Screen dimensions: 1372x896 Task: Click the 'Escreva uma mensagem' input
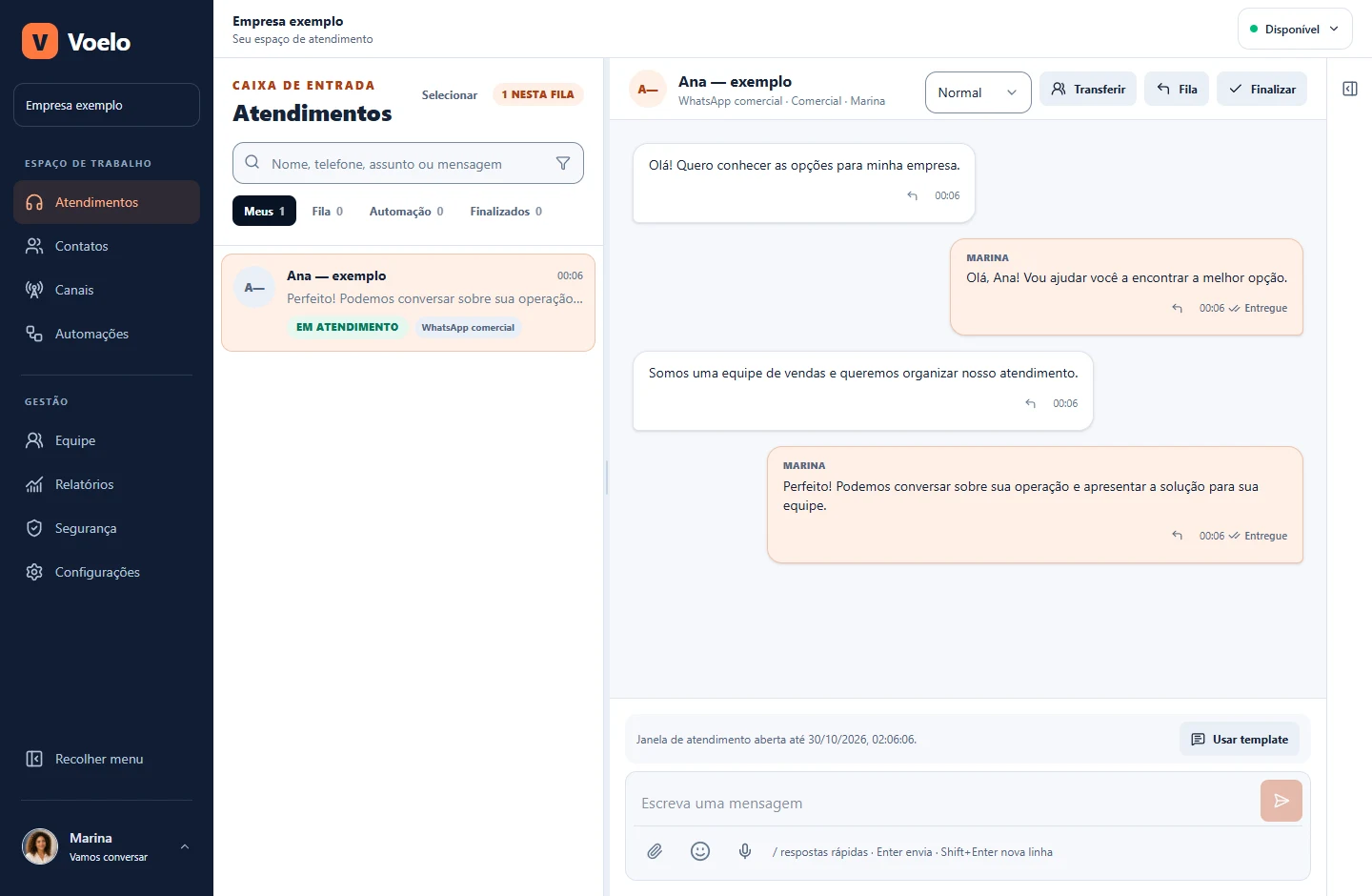click(x=947, y=803)
